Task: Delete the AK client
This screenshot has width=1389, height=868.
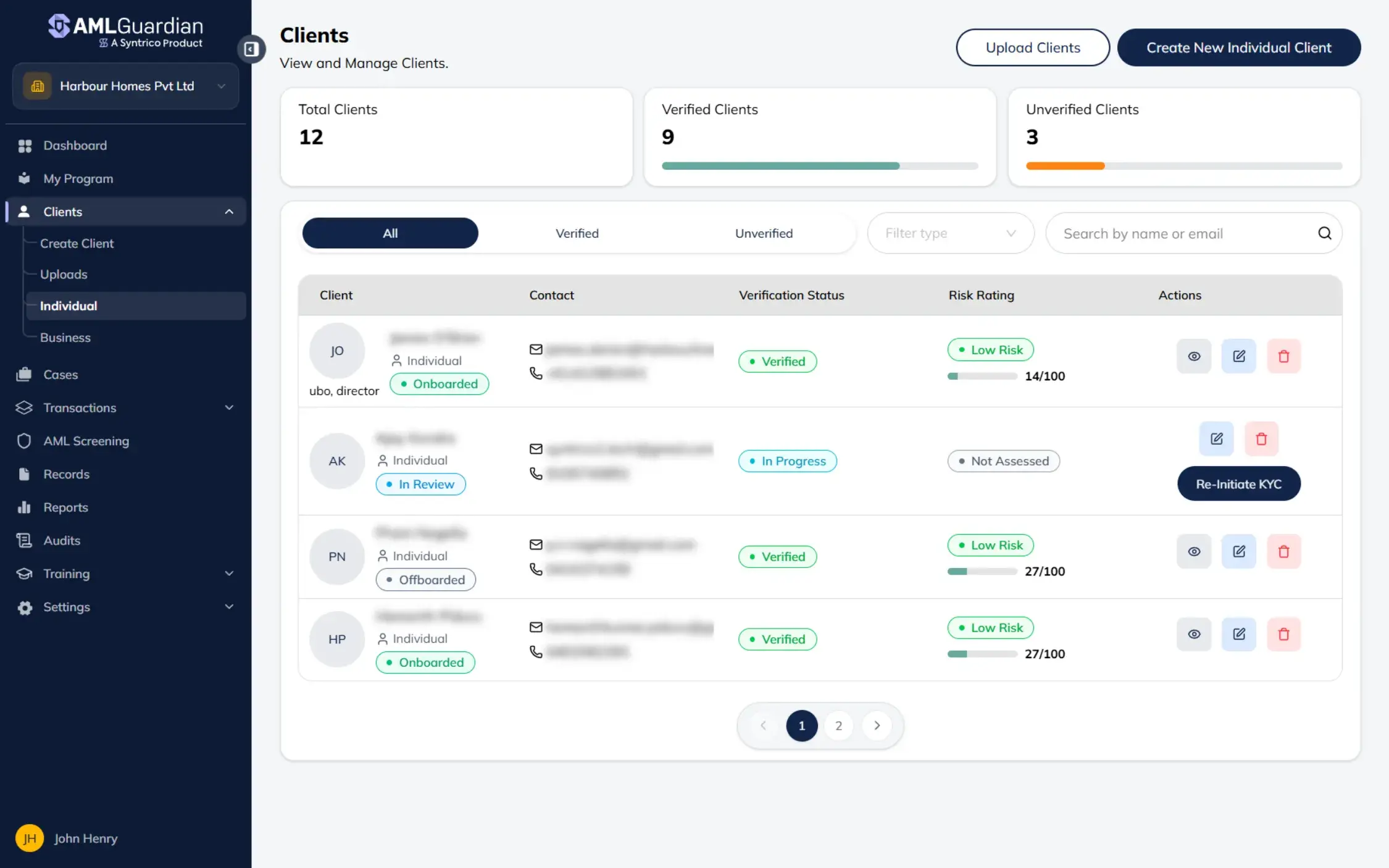Action: click(x=1261, y=439)
